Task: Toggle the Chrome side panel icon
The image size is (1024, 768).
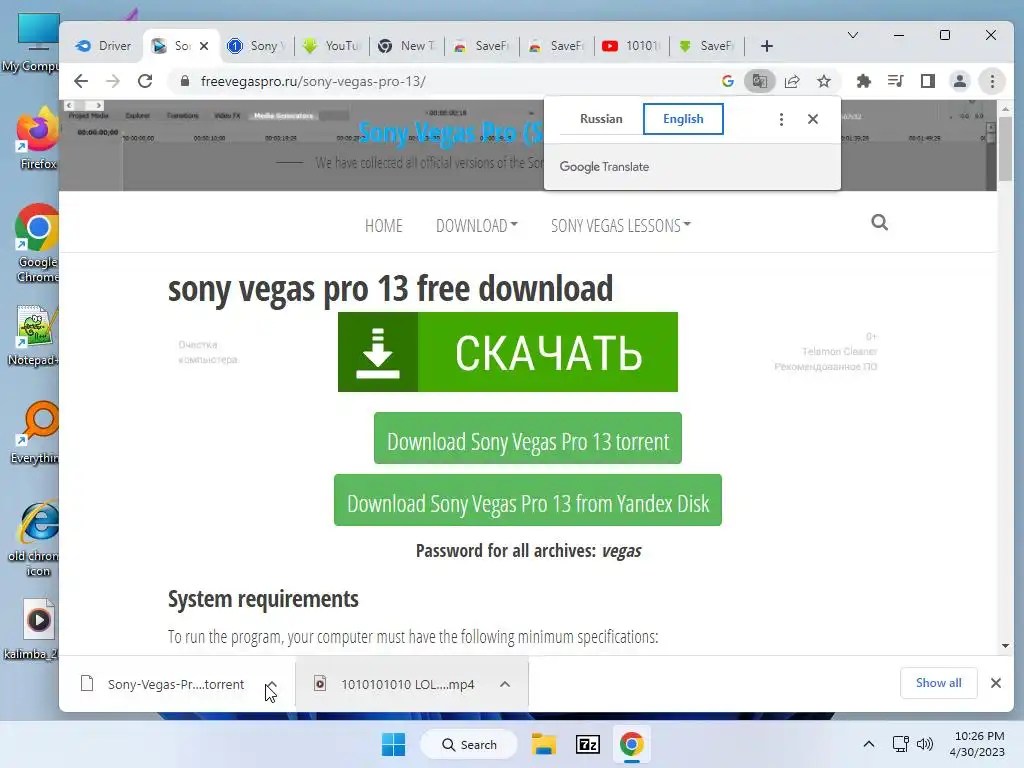Action: (927, 81)
